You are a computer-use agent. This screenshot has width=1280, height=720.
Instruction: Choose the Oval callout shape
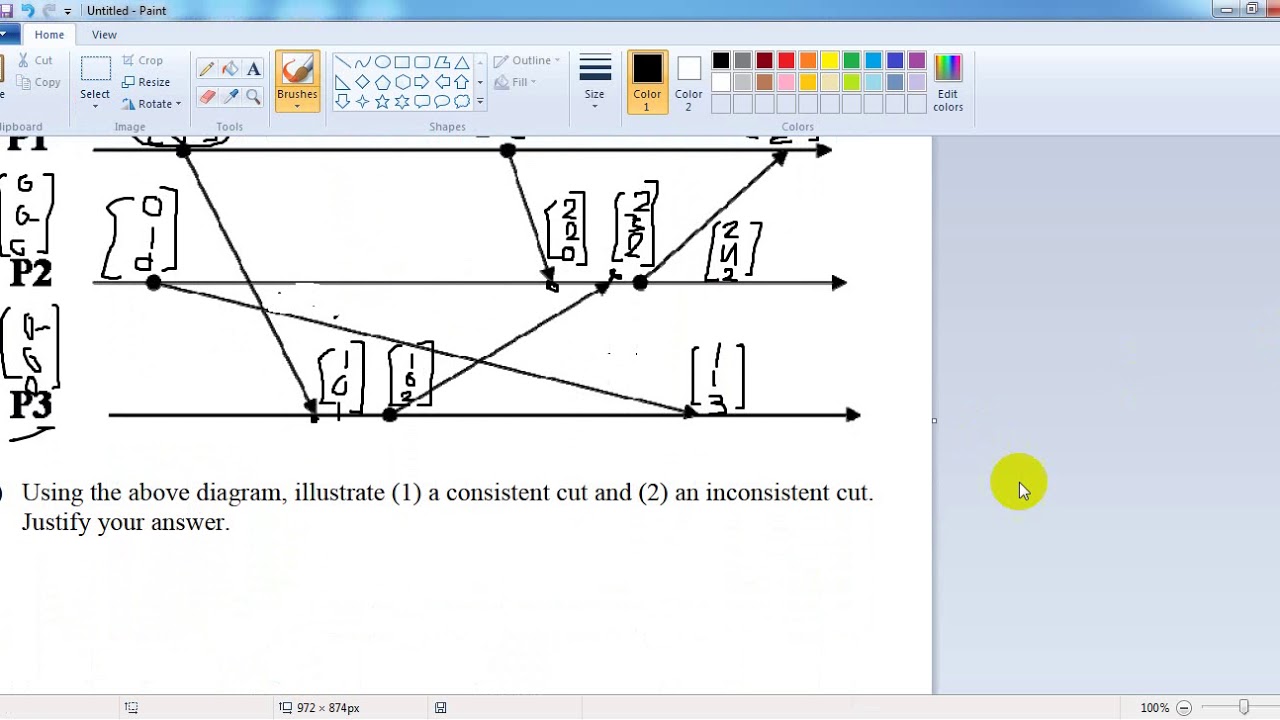pos(442,102)
